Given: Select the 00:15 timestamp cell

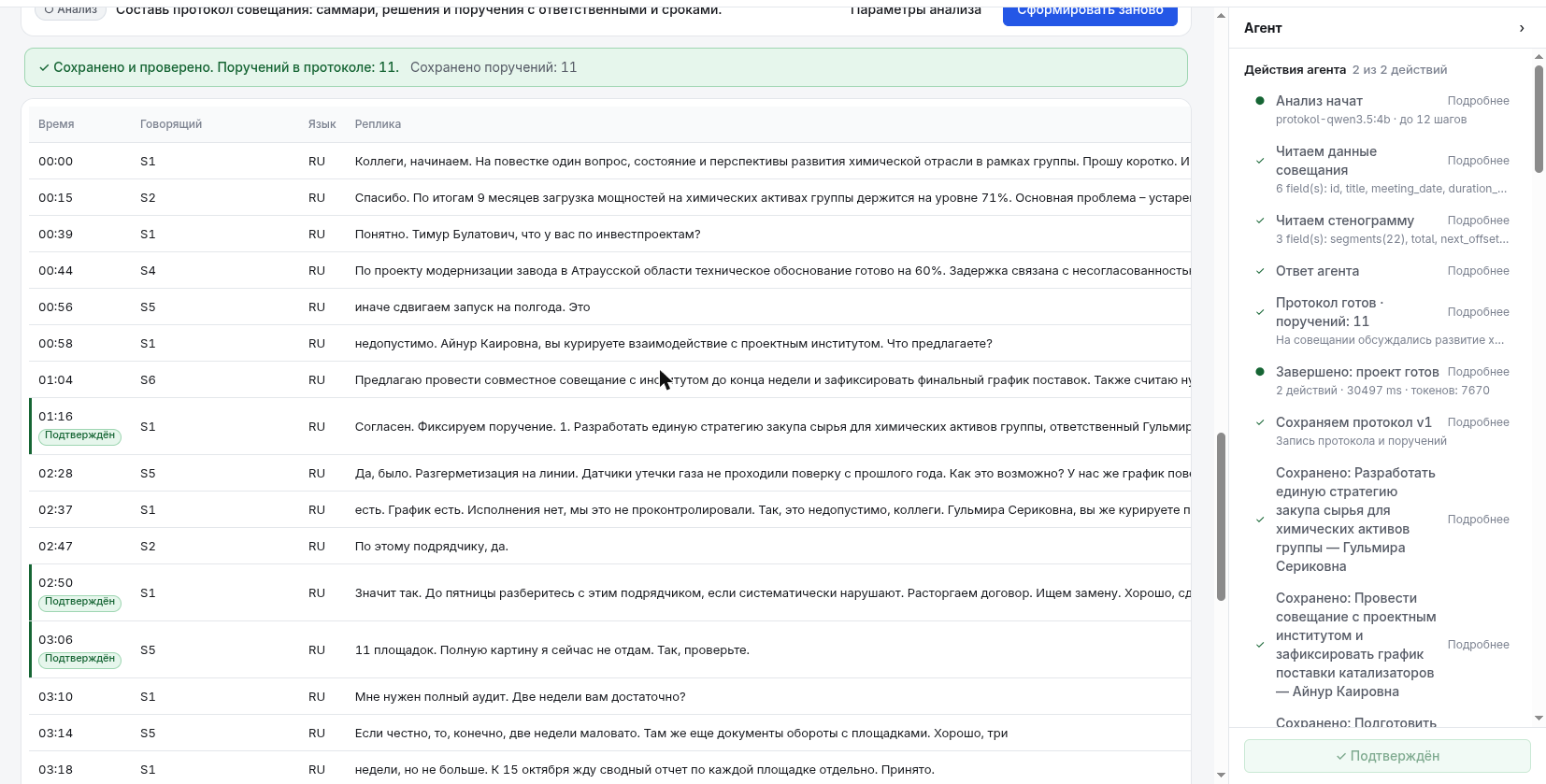Looking at the screenshot, I should point(56,197).
